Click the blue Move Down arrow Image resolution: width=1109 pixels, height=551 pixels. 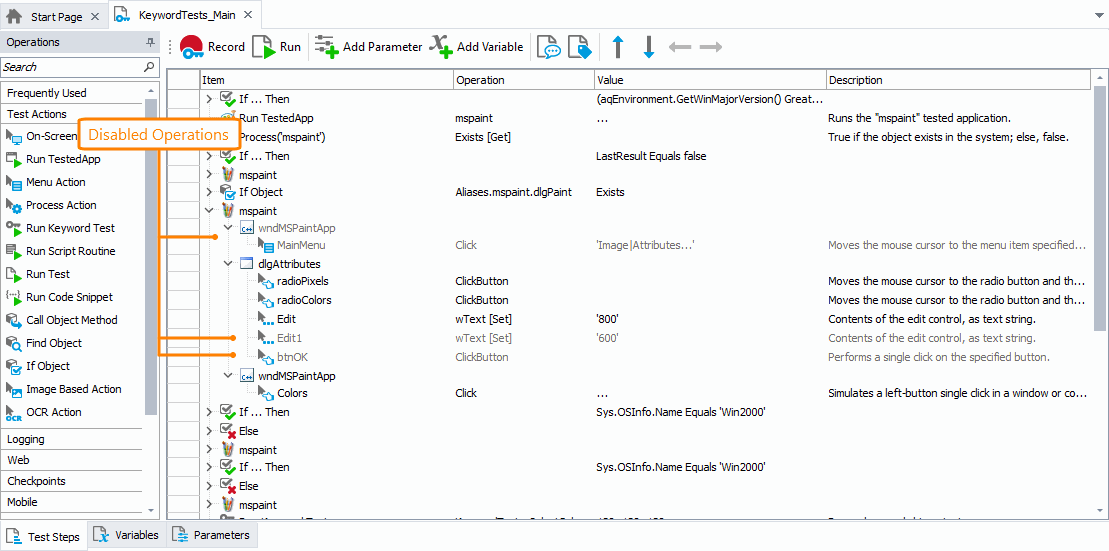648,47
